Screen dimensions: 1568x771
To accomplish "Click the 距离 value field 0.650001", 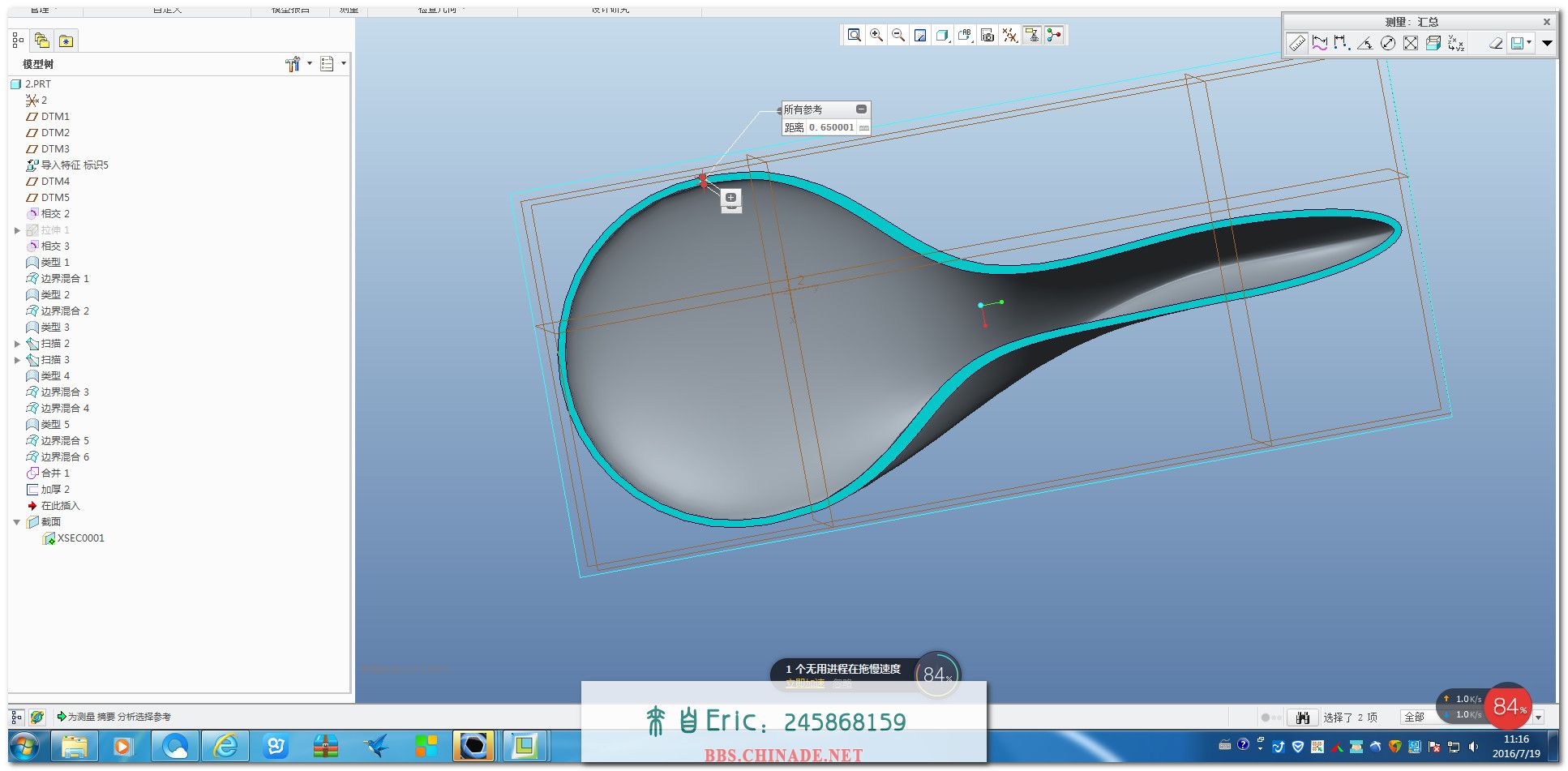I will tap(831, 127).
